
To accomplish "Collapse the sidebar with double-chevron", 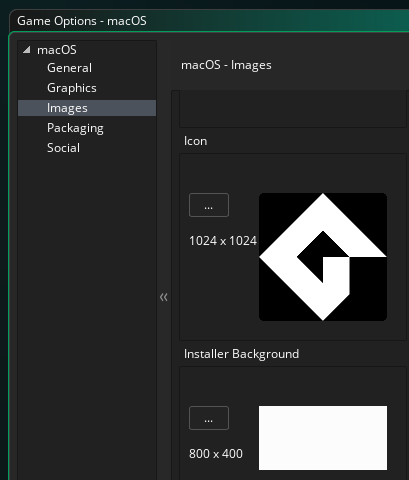I will (164, 297).
